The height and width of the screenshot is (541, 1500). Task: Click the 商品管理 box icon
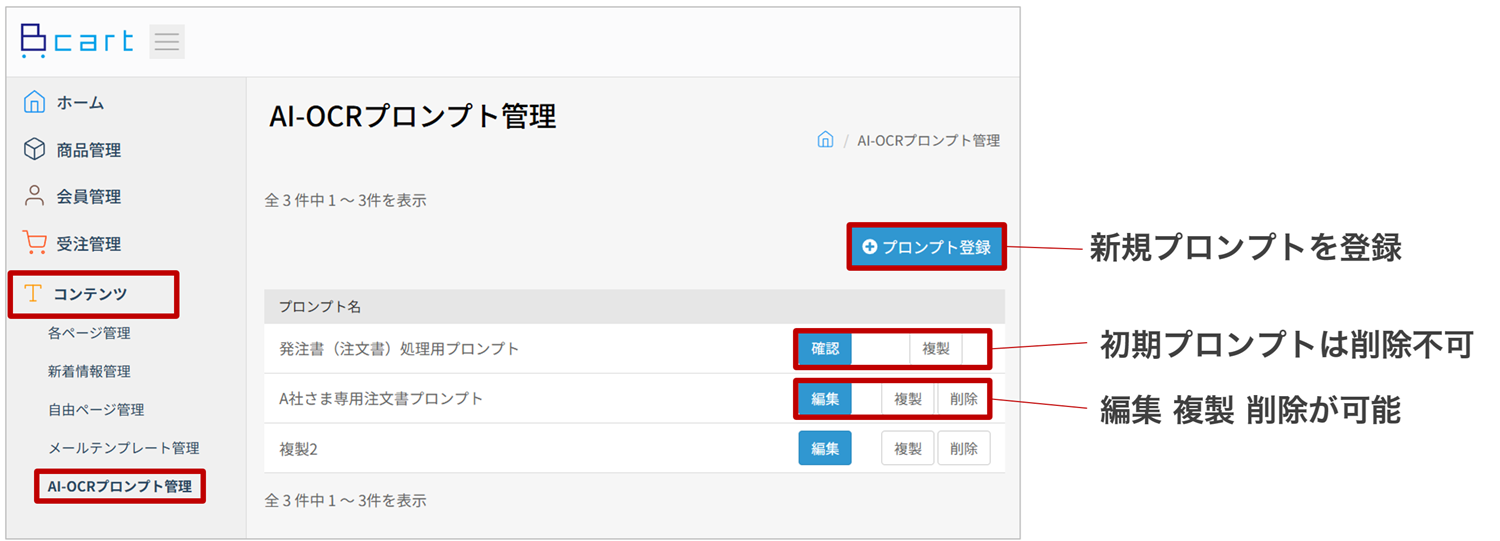pyautogui.click(x=34, y=150)
